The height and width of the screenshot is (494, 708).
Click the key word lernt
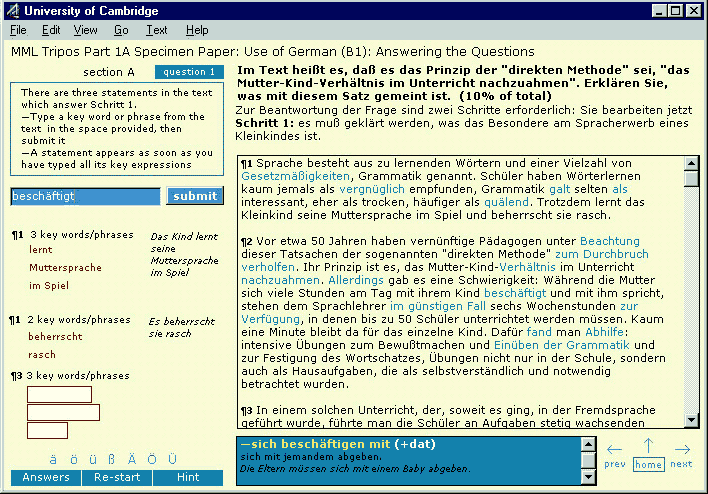(41, 250)
